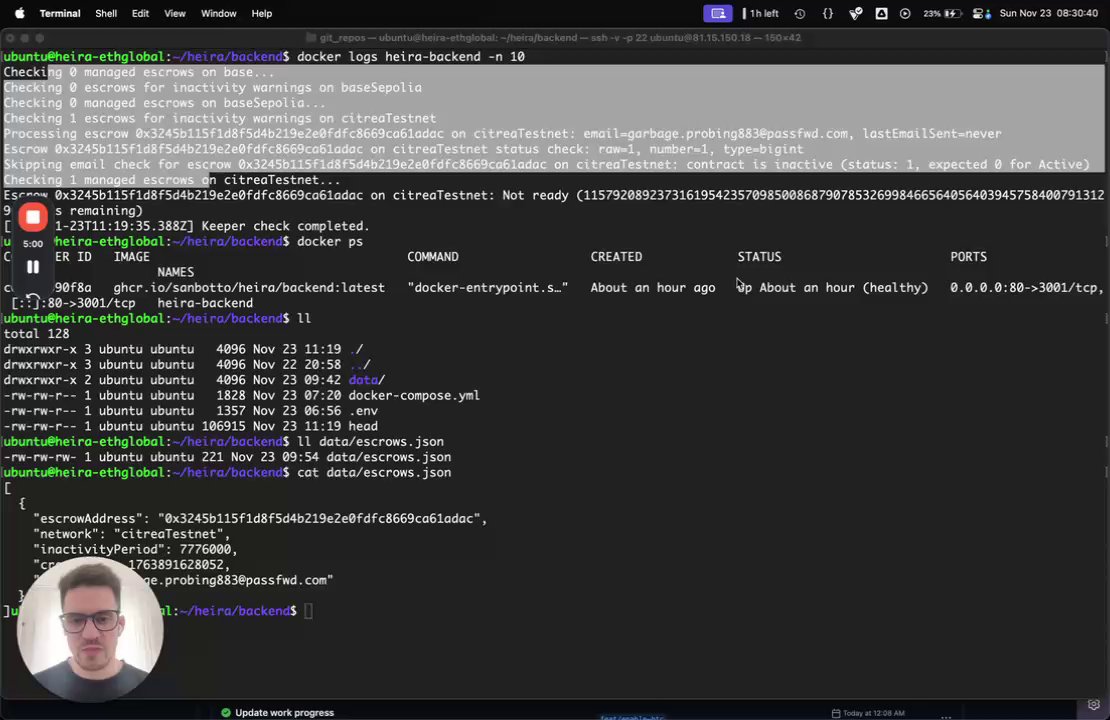Viewport: 1110px width, 720px height.
Task: Click the 'NAMES' column header
Action: [176, 272]
